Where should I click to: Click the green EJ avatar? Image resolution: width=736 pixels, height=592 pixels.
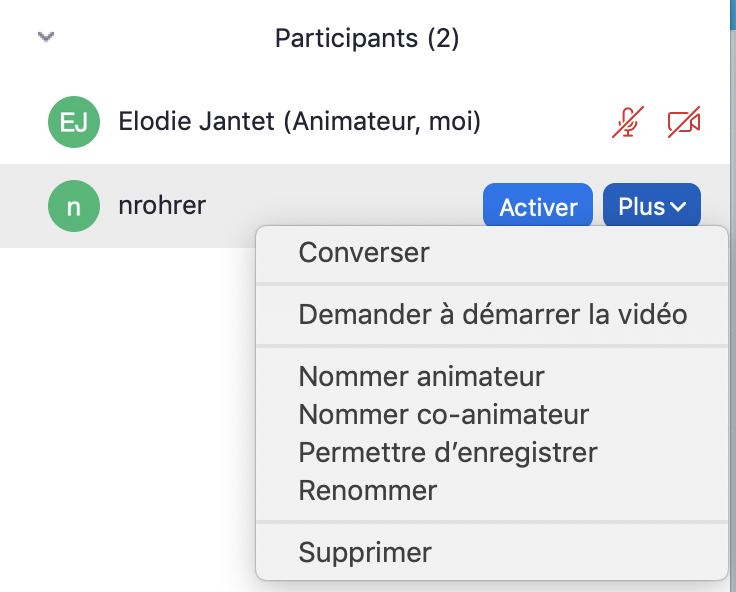pyautogui.click(x=75, y=123)
